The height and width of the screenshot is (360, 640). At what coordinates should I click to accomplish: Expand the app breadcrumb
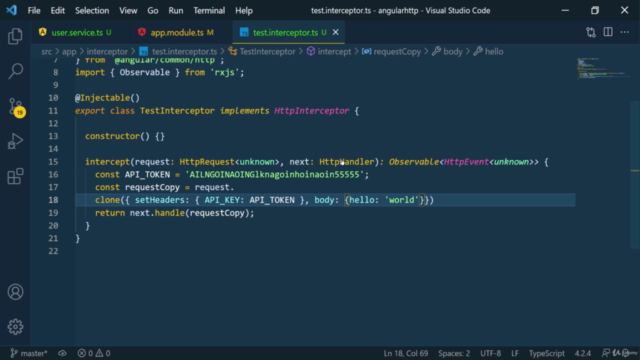tap(69, 51)
